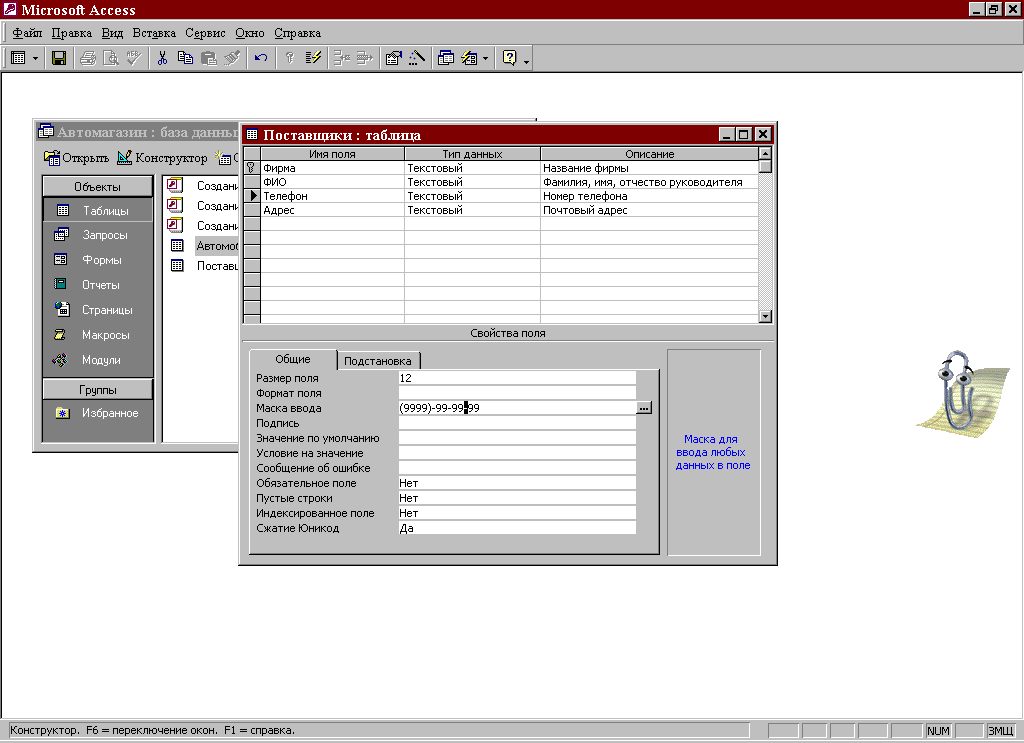Click the New Object toolbar icon
Image resolution: width=1024 pixels, height=743 pixels.
(469, 58)
